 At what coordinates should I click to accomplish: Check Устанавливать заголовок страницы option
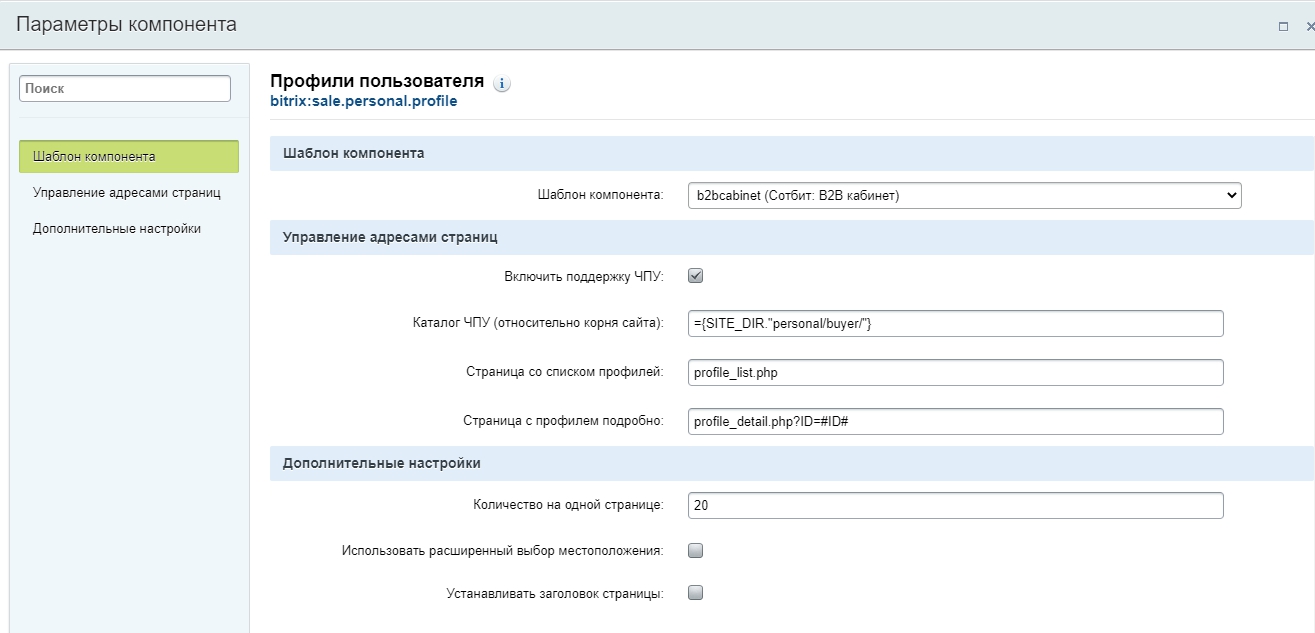click(x=696, y=592)
